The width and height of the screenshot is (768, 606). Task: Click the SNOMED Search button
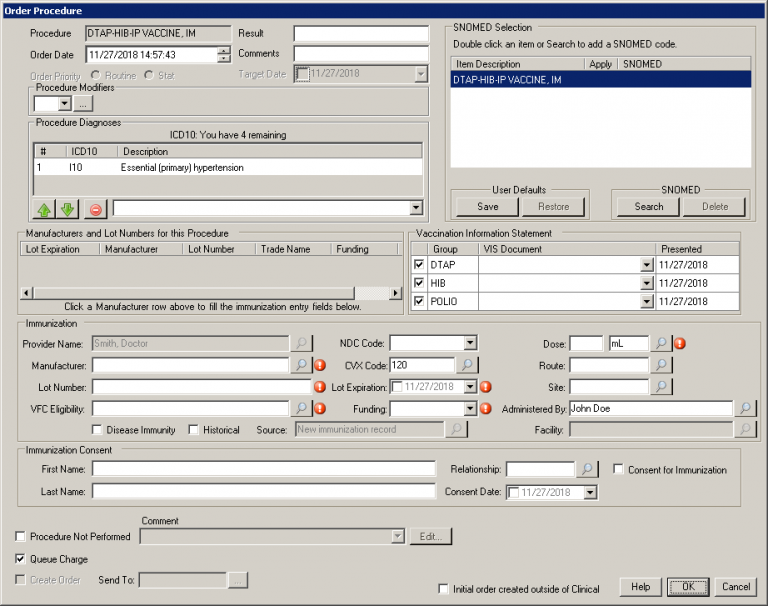[x=648, y=207]
